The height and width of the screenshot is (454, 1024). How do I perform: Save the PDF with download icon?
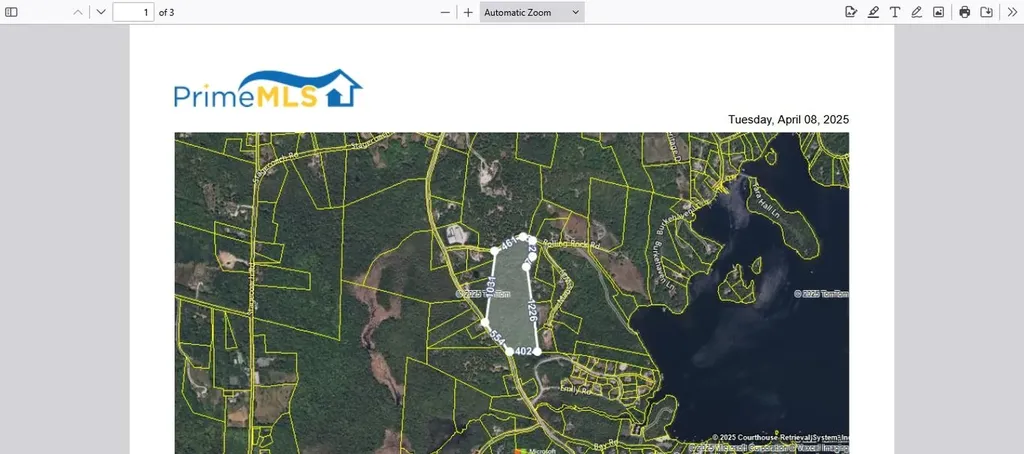pos(987,12)
